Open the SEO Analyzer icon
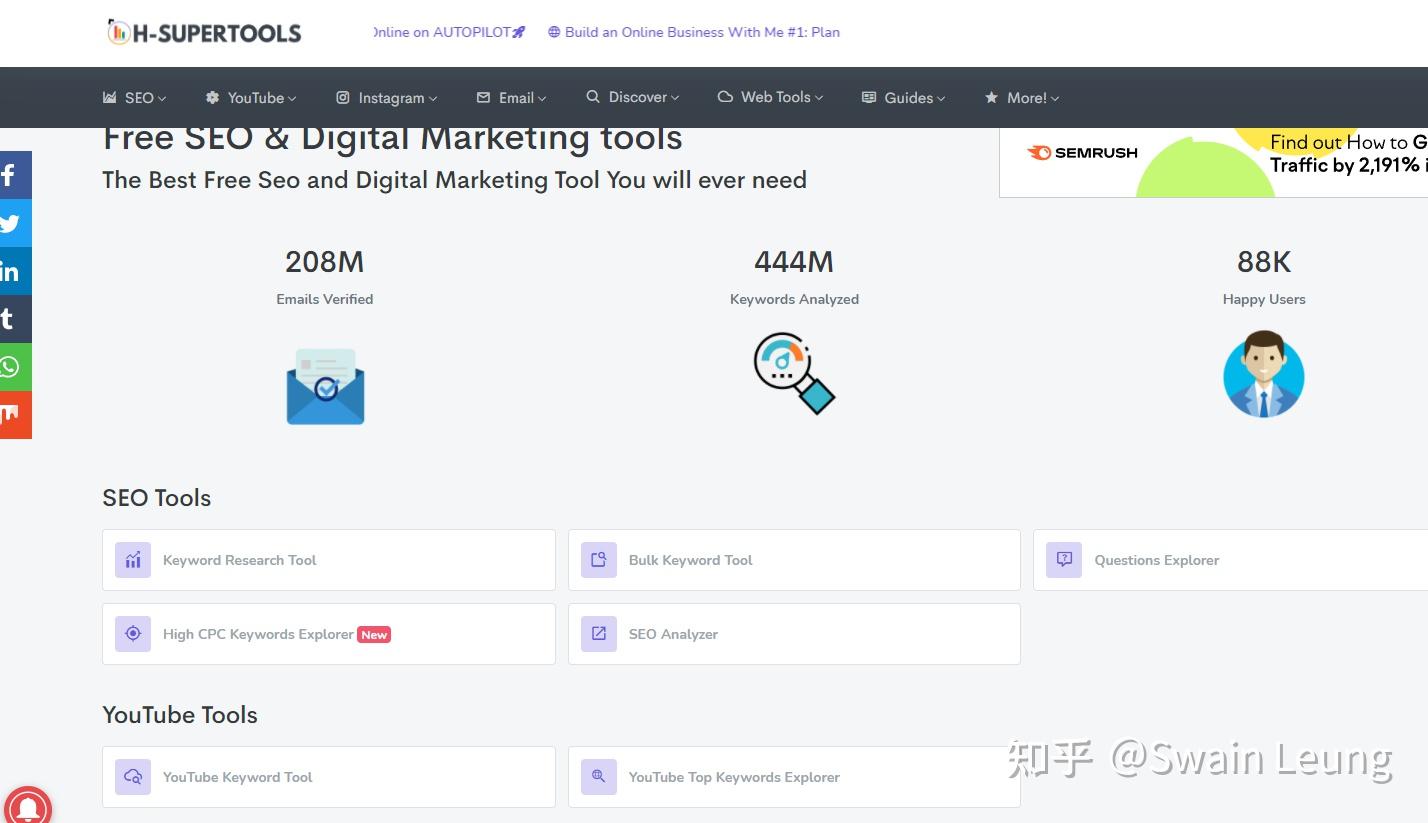This screenshot has height=823, width=1428. 598,633
